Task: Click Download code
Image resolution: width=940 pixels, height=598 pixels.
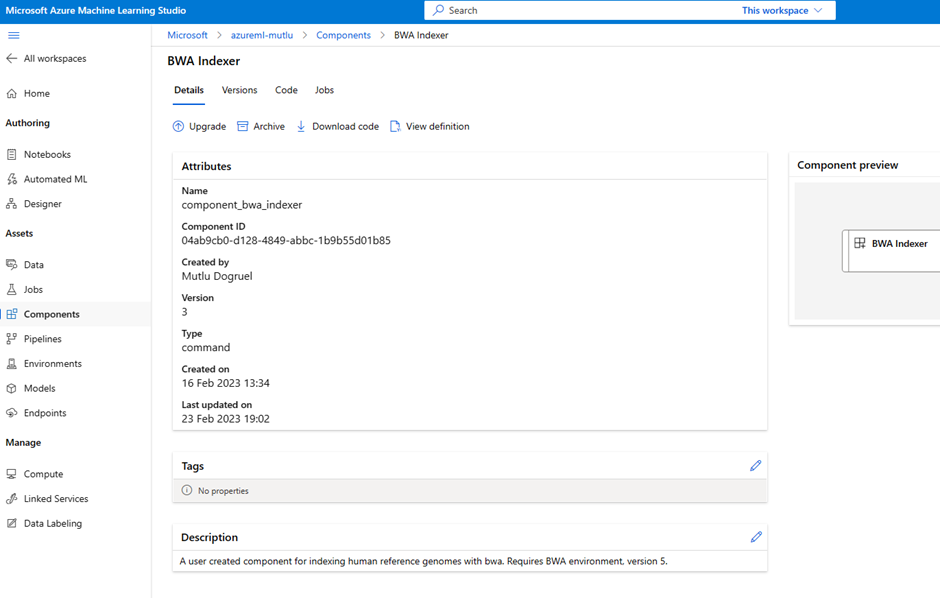Action: coord(338,126)
